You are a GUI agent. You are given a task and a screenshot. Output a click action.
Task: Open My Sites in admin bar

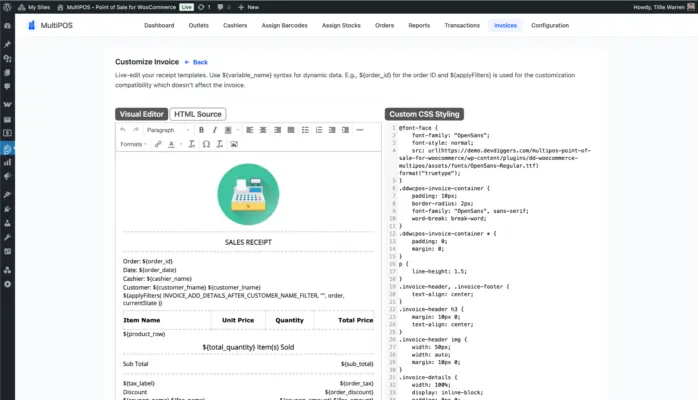coord(34,7)
